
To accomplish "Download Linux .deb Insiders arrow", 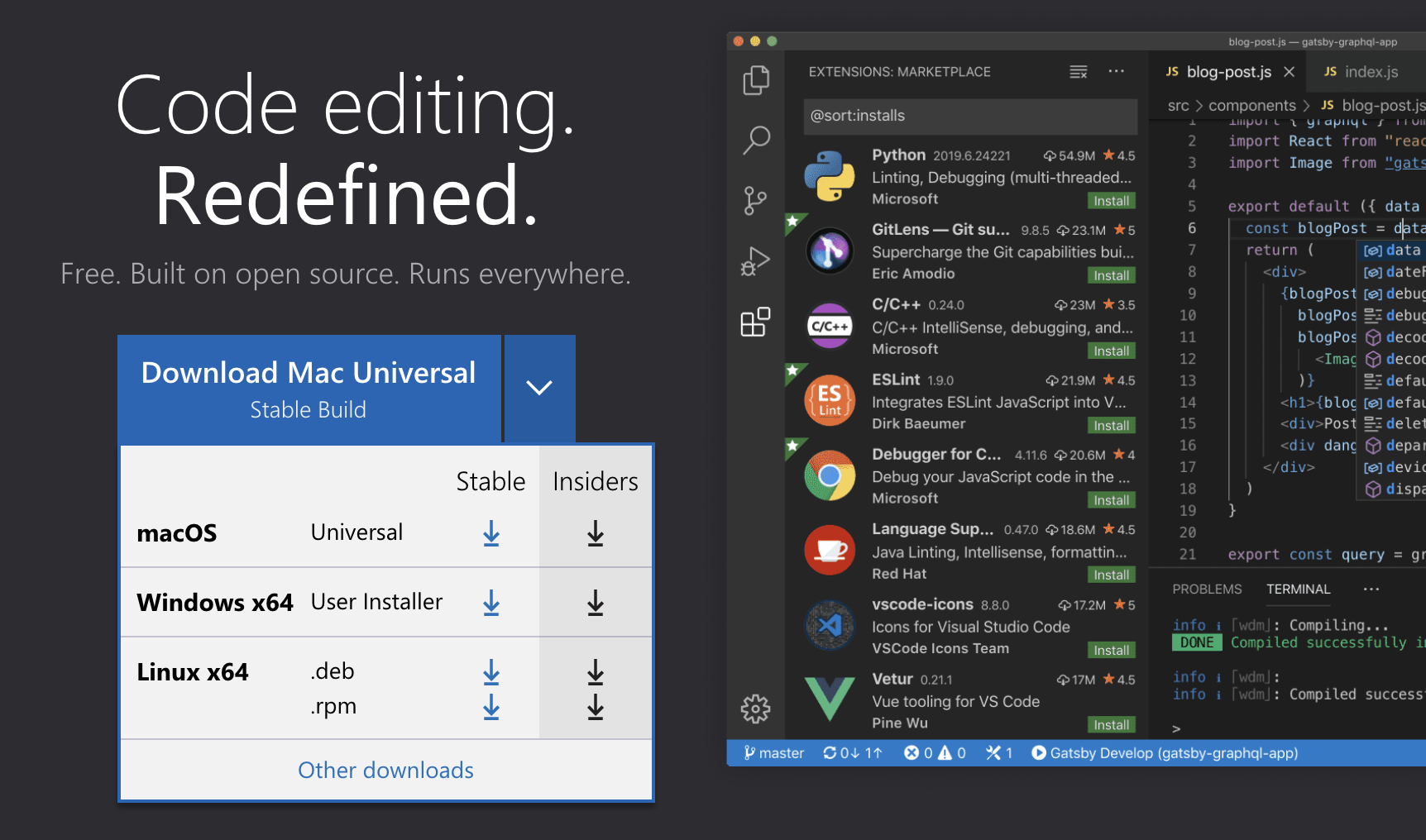I will click(x=596, y=672).
